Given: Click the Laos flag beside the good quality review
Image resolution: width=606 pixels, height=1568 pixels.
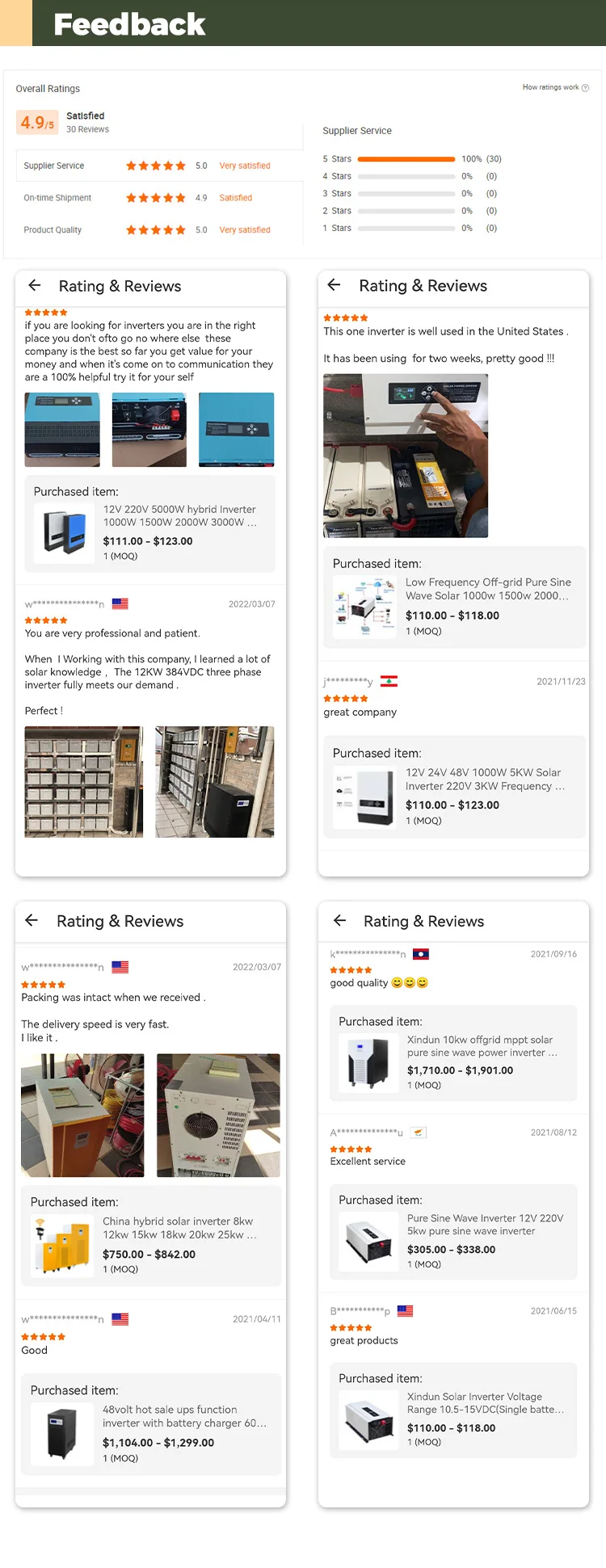Looking at the screenshot, I should click(x=420, y=954).
